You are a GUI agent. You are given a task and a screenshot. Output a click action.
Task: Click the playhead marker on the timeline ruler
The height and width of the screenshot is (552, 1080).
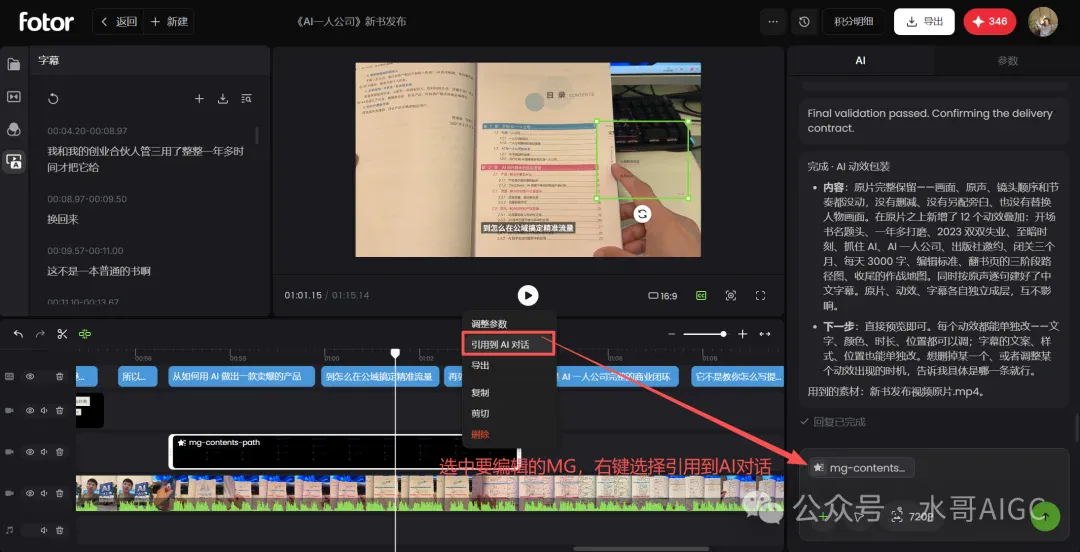[395, 353]
